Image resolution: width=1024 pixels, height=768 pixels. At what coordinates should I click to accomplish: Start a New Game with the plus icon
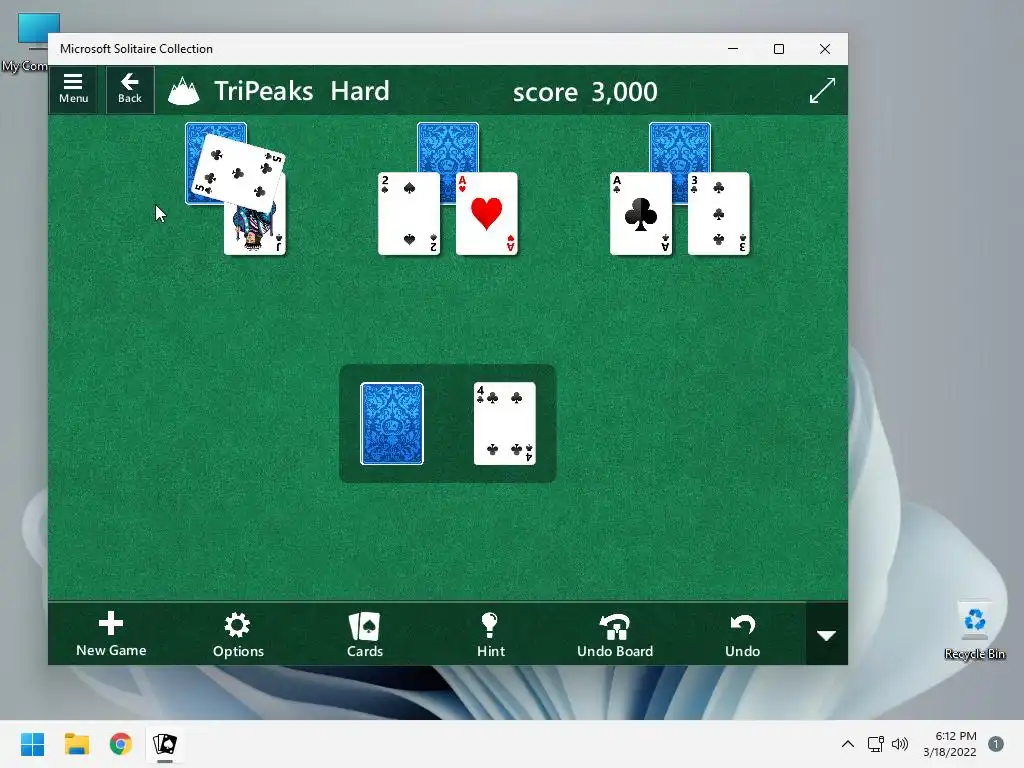tap(111, 633)
